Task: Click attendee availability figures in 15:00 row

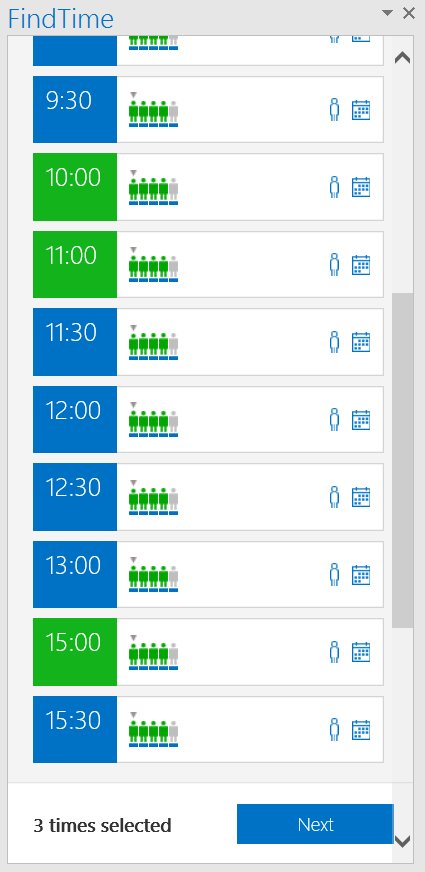Action: (154, 652)
